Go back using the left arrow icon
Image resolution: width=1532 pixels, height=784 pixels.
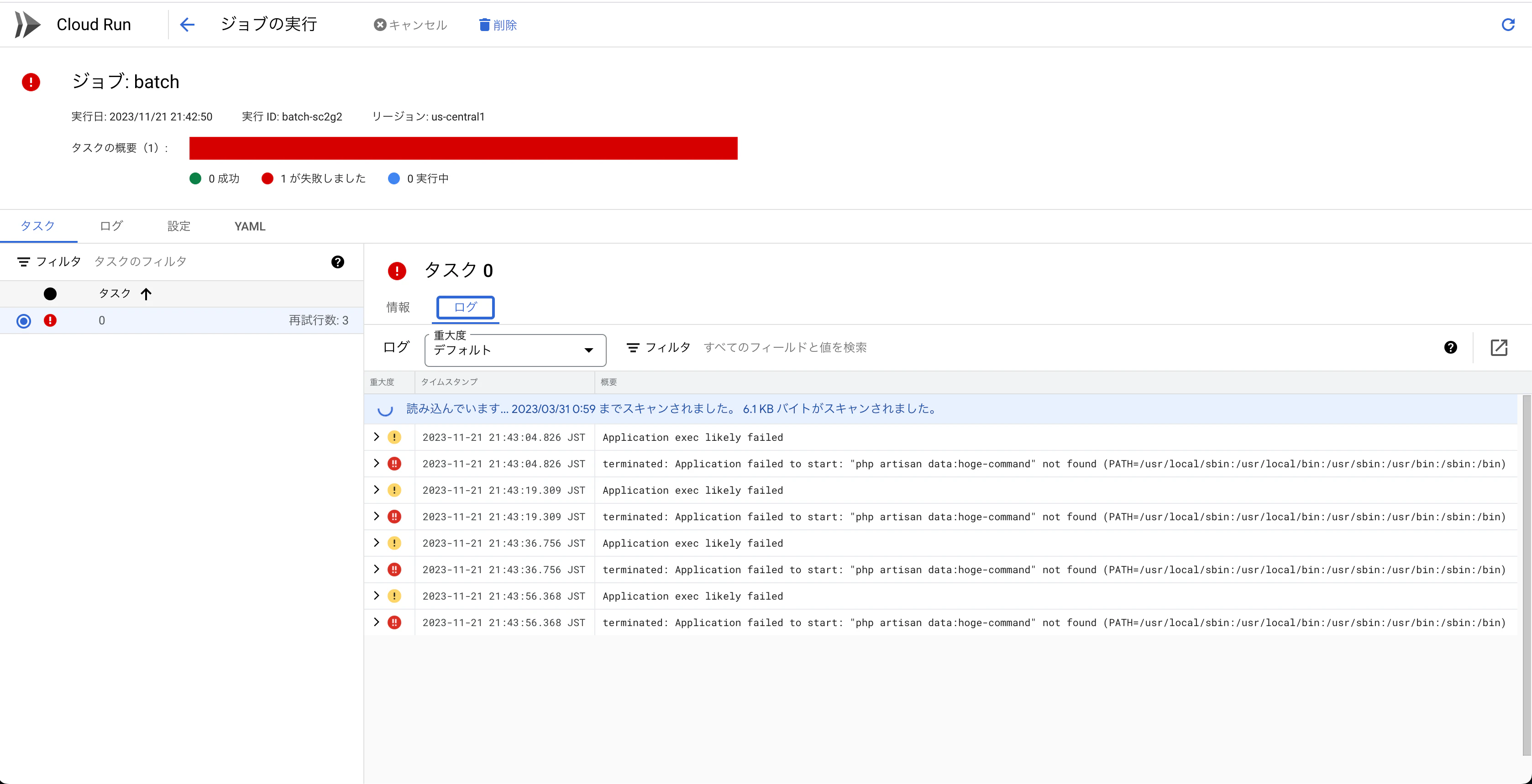point(187,24)
